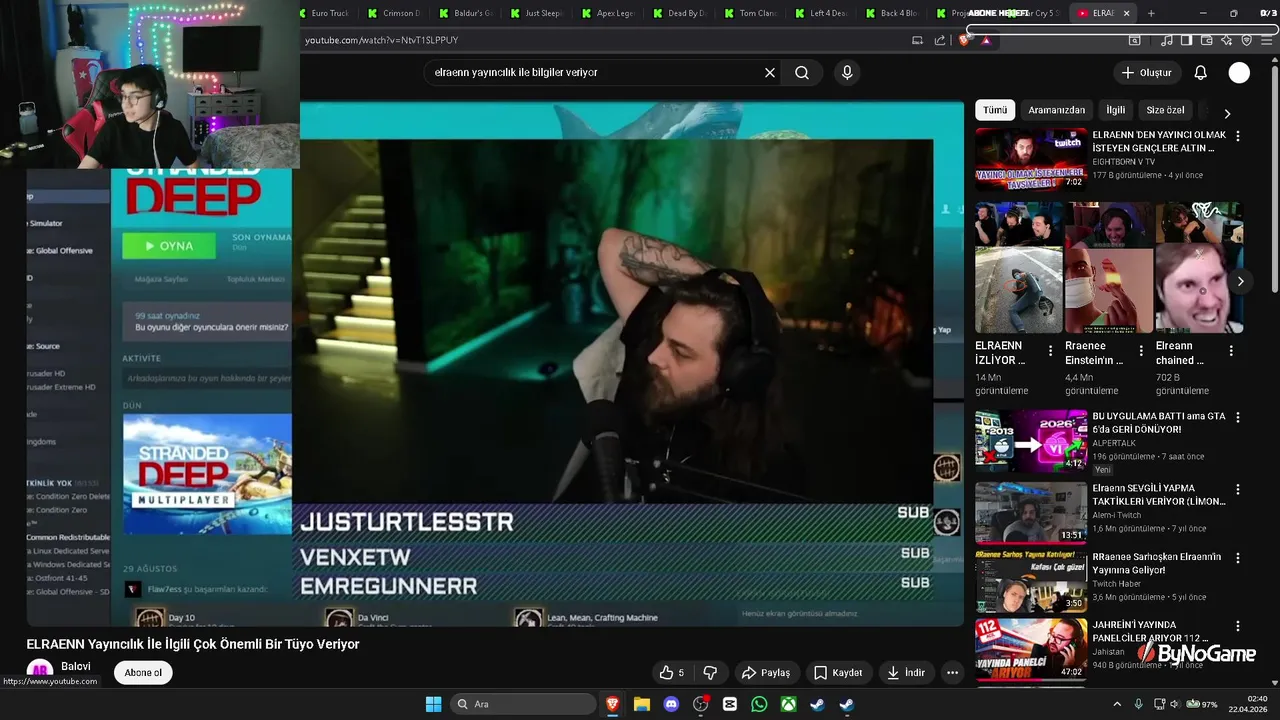Open the Windows Start menu
Screen dimensions: 1280x720
[x=433, y=704]
